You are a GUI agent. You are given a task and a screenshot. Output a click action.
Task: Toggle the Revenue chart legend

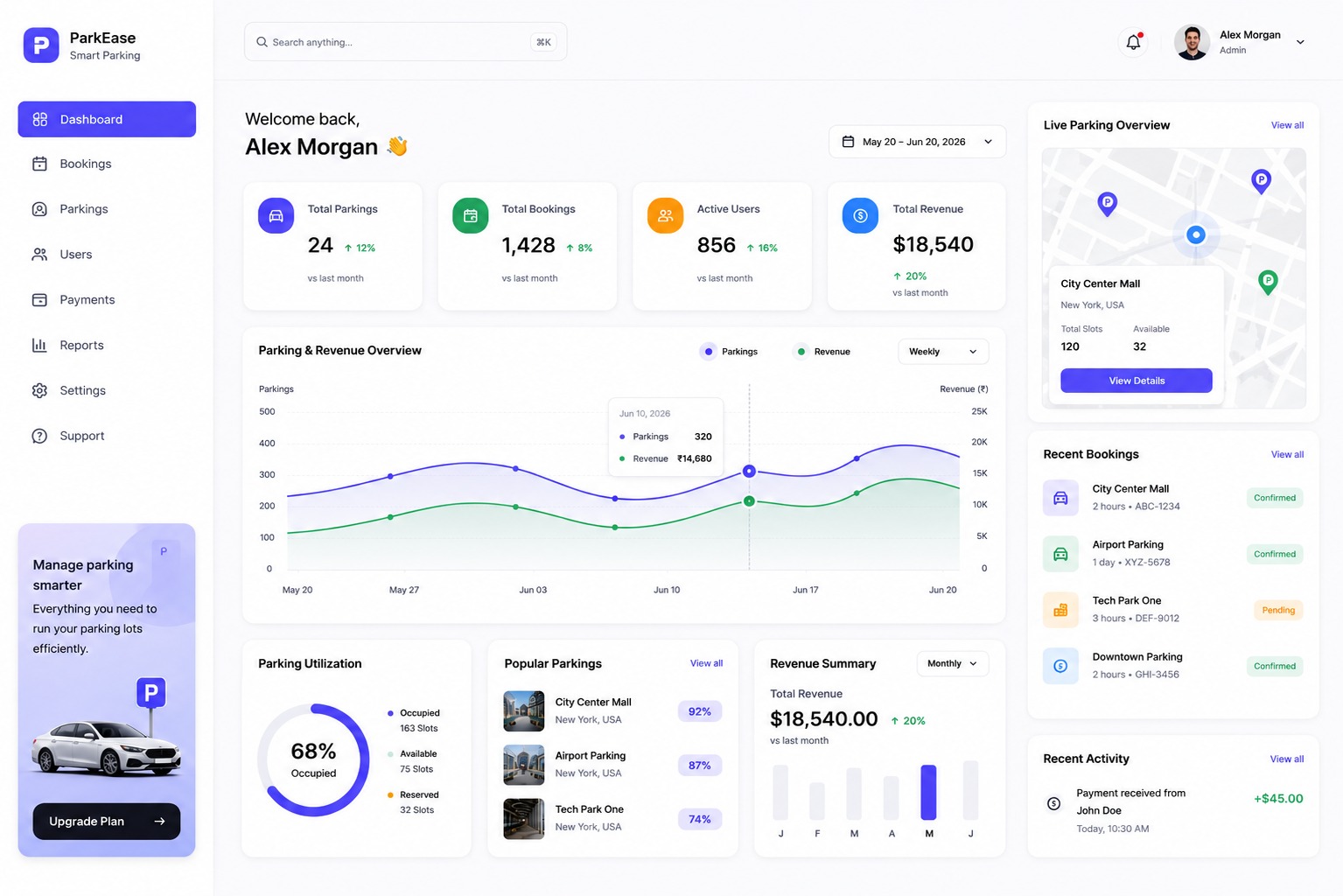pyautogui.click(x=822, y=352)
